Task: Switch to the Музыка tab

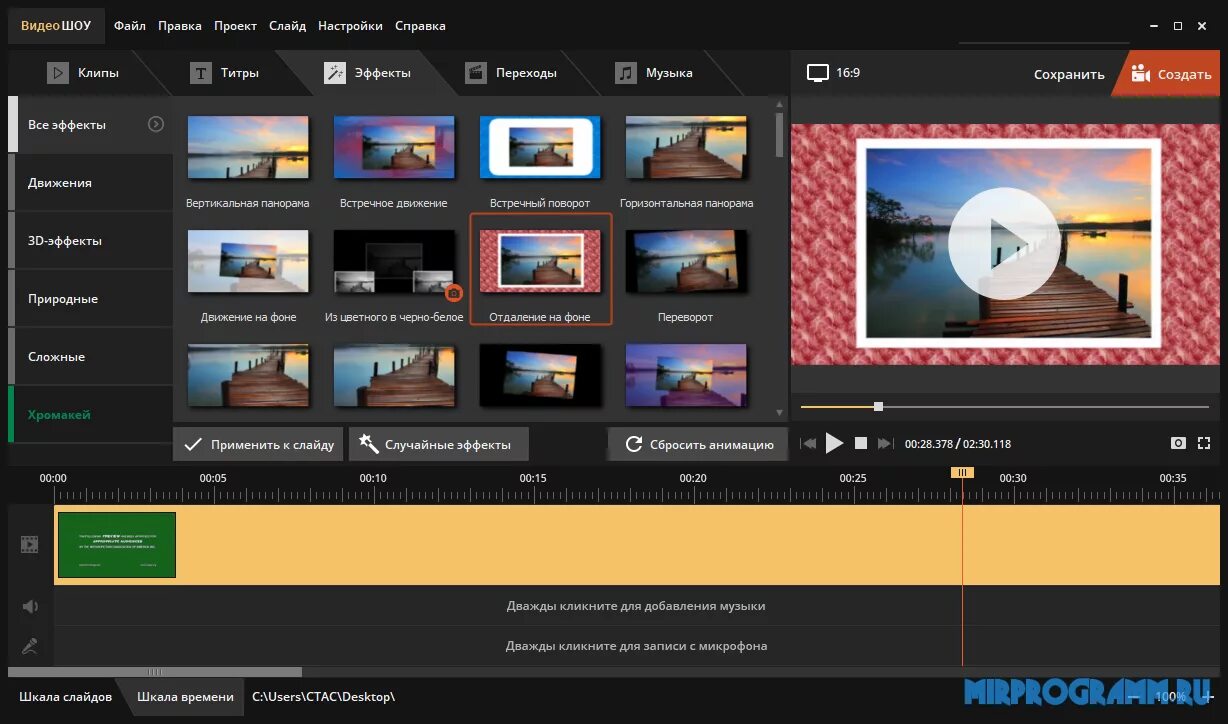Action: point(655,73)
